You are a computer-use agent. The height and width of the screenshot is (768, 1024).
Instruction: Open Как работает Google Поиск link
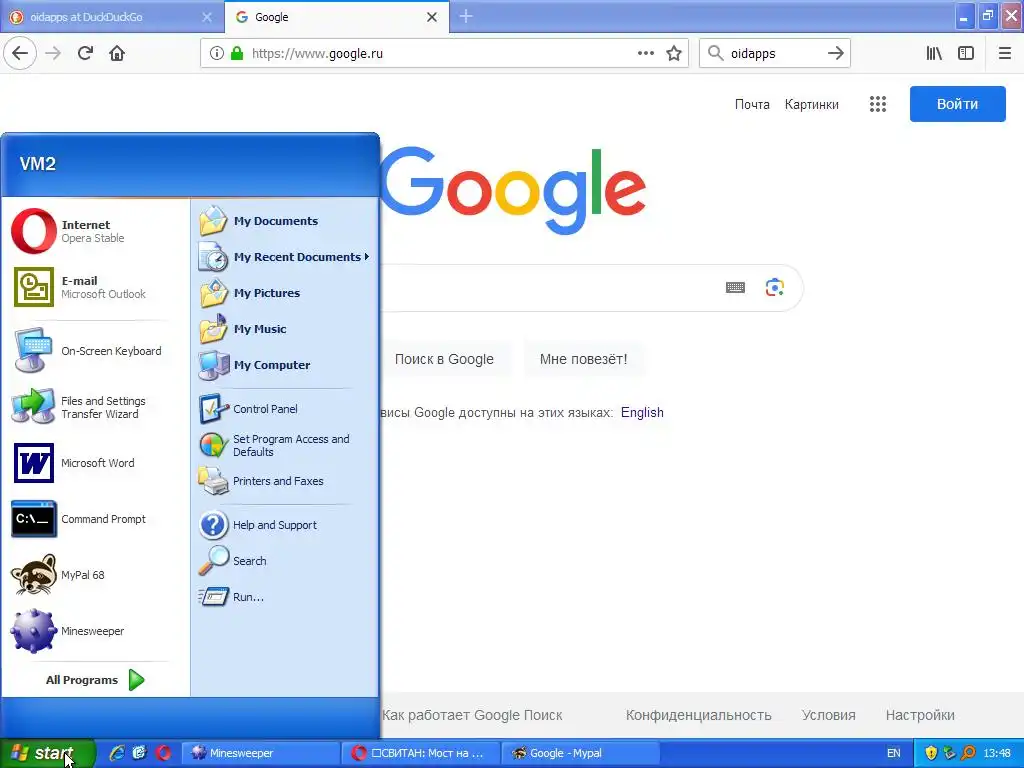[x=472, y=715]
